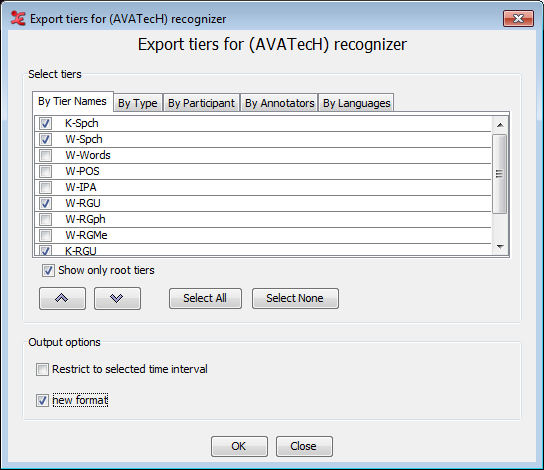This screenshot has width=544, height=470.
Task: Click the ELAN application icon in title bar
Action: 18,18
